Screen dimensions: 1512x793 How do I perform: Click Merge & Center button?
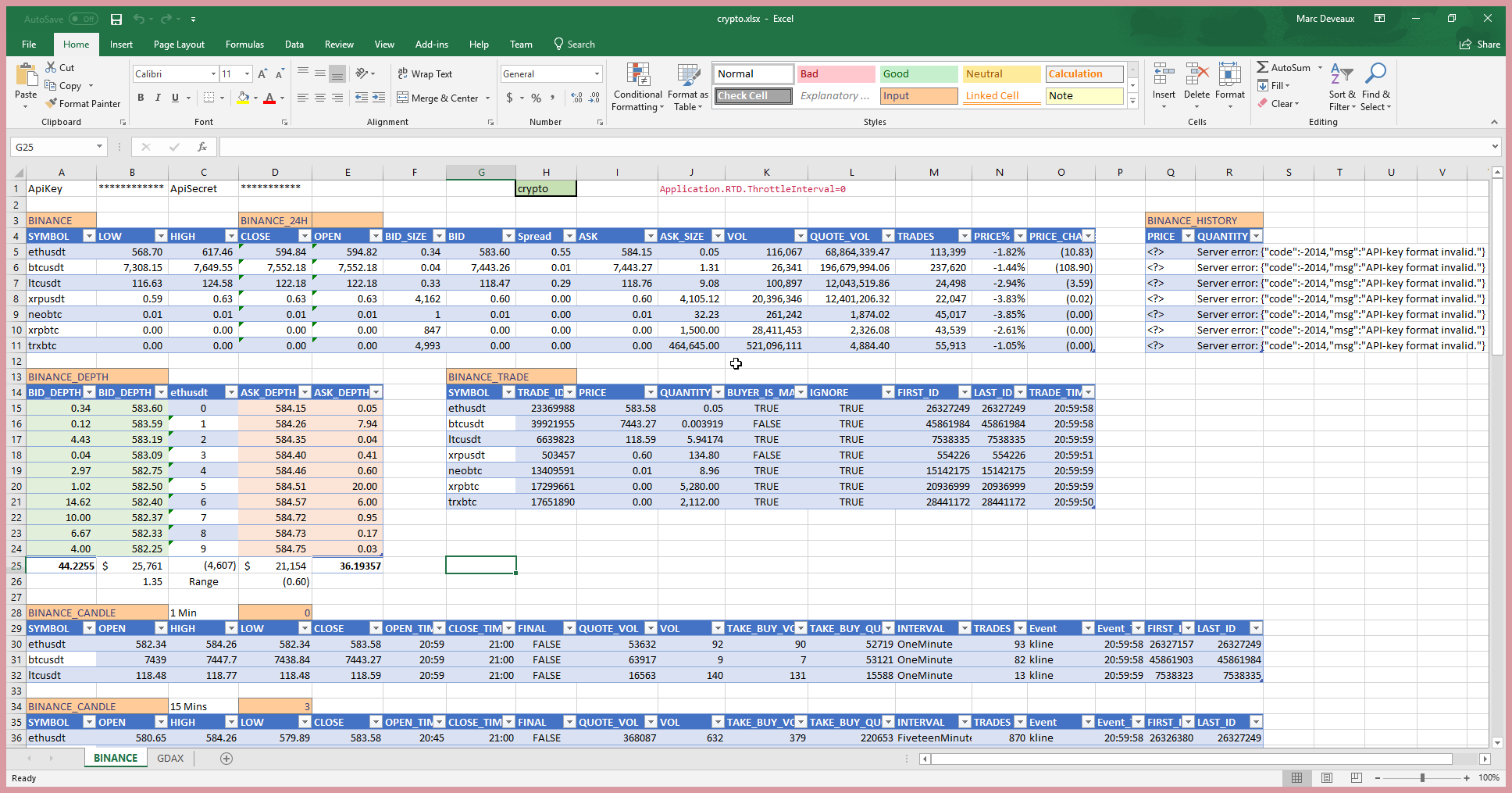coord(437,98)
